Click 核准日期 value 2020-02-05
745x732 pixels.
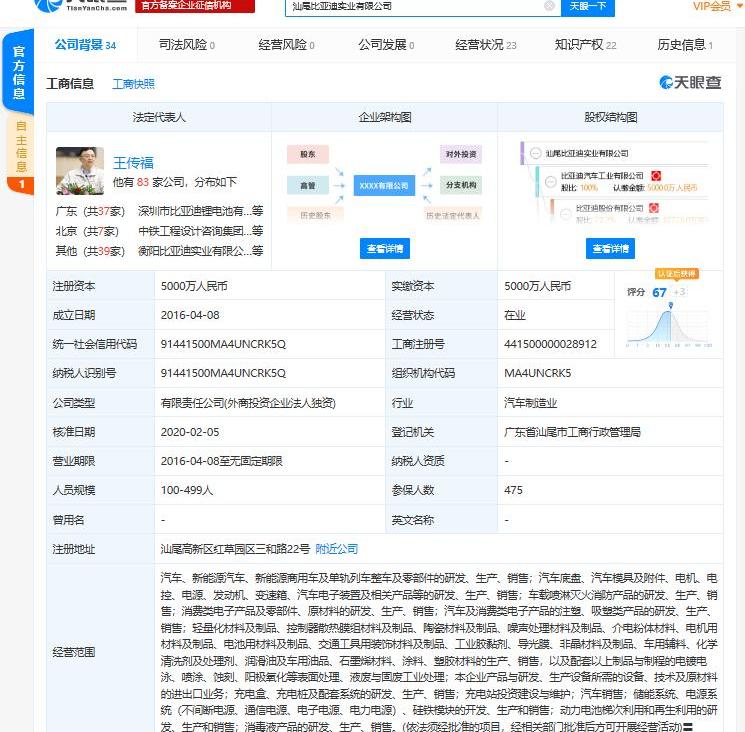pyautogui.click(x=190, y=432)
